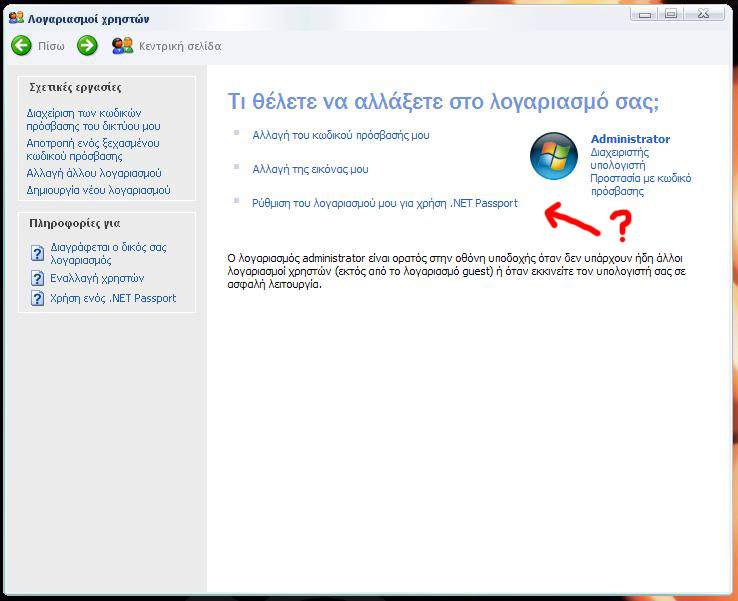
Task: Click the Προστασία με κωδικό πρόσβασης text
Action: coord(641,184)
